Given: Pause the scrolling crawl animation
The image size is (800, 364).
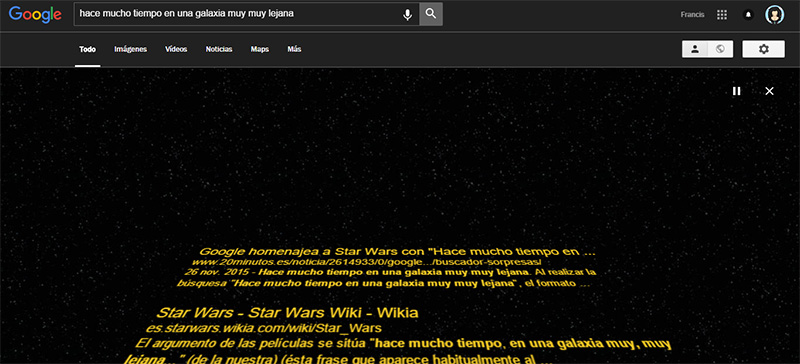Looking at the screenshot, I should (736, 91).
